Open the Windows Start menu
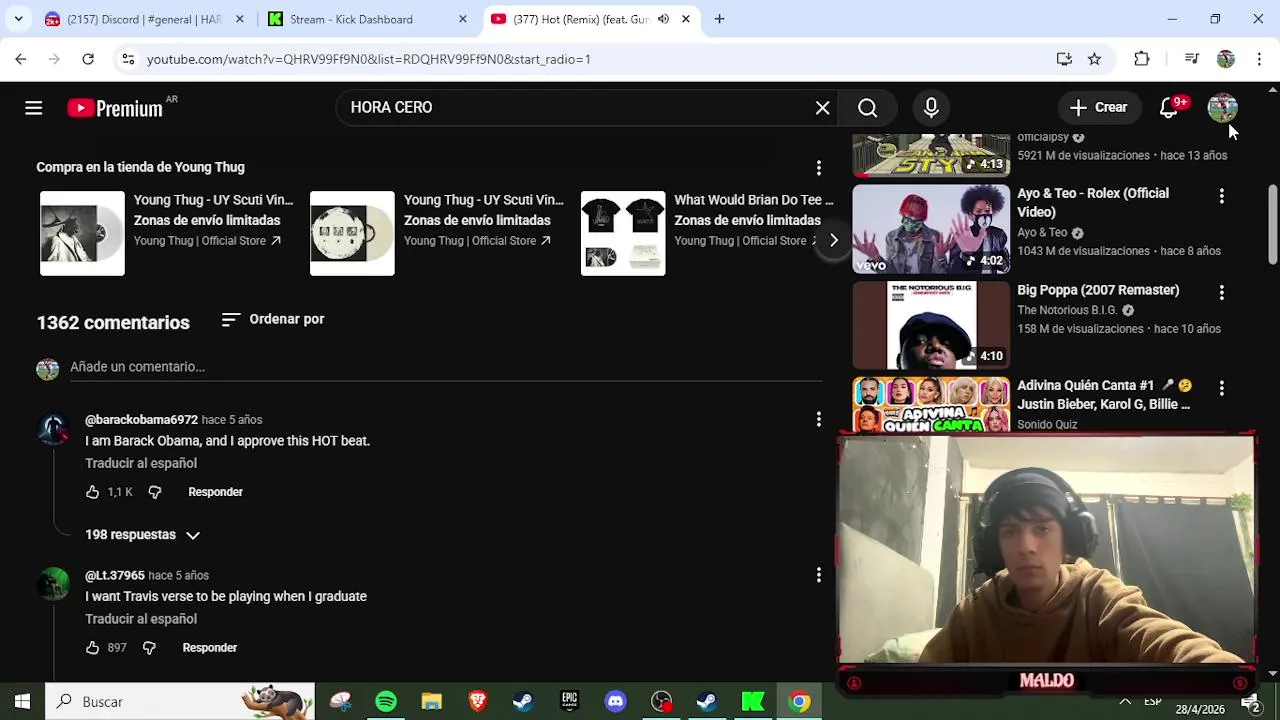 point(22,702)
